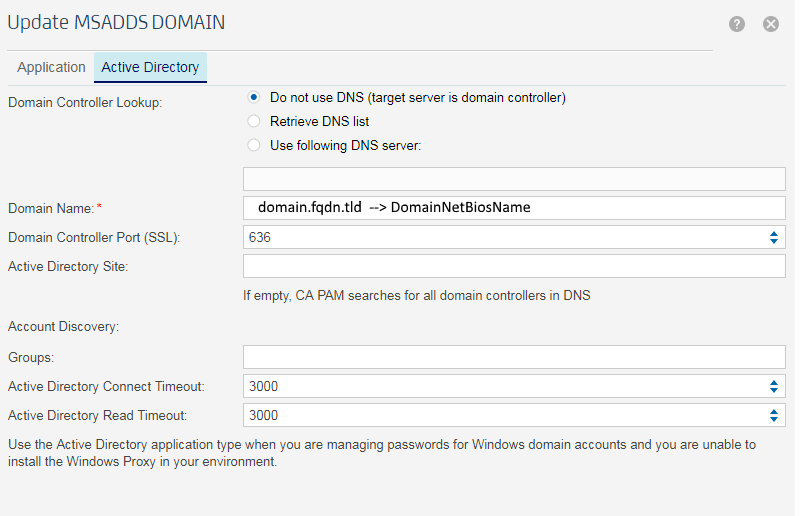This screenshot has height=516, width=800.
Task: Select 'Do not use DNS' radio option
Action: pyautogui.click(x=254, y=97)
